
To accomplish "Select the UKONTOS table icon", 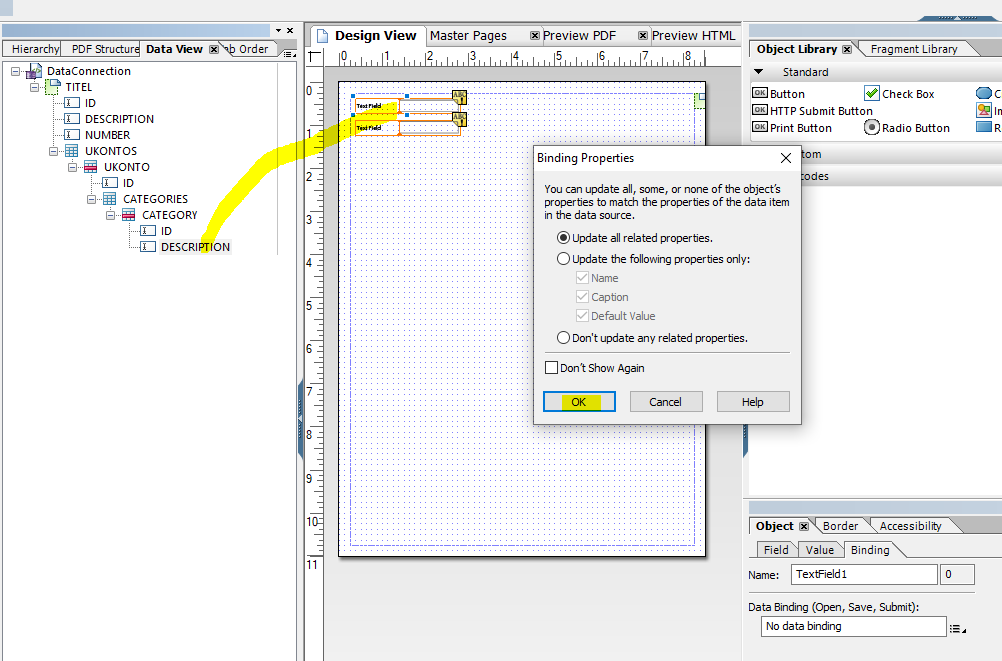I will click(72, 151).
